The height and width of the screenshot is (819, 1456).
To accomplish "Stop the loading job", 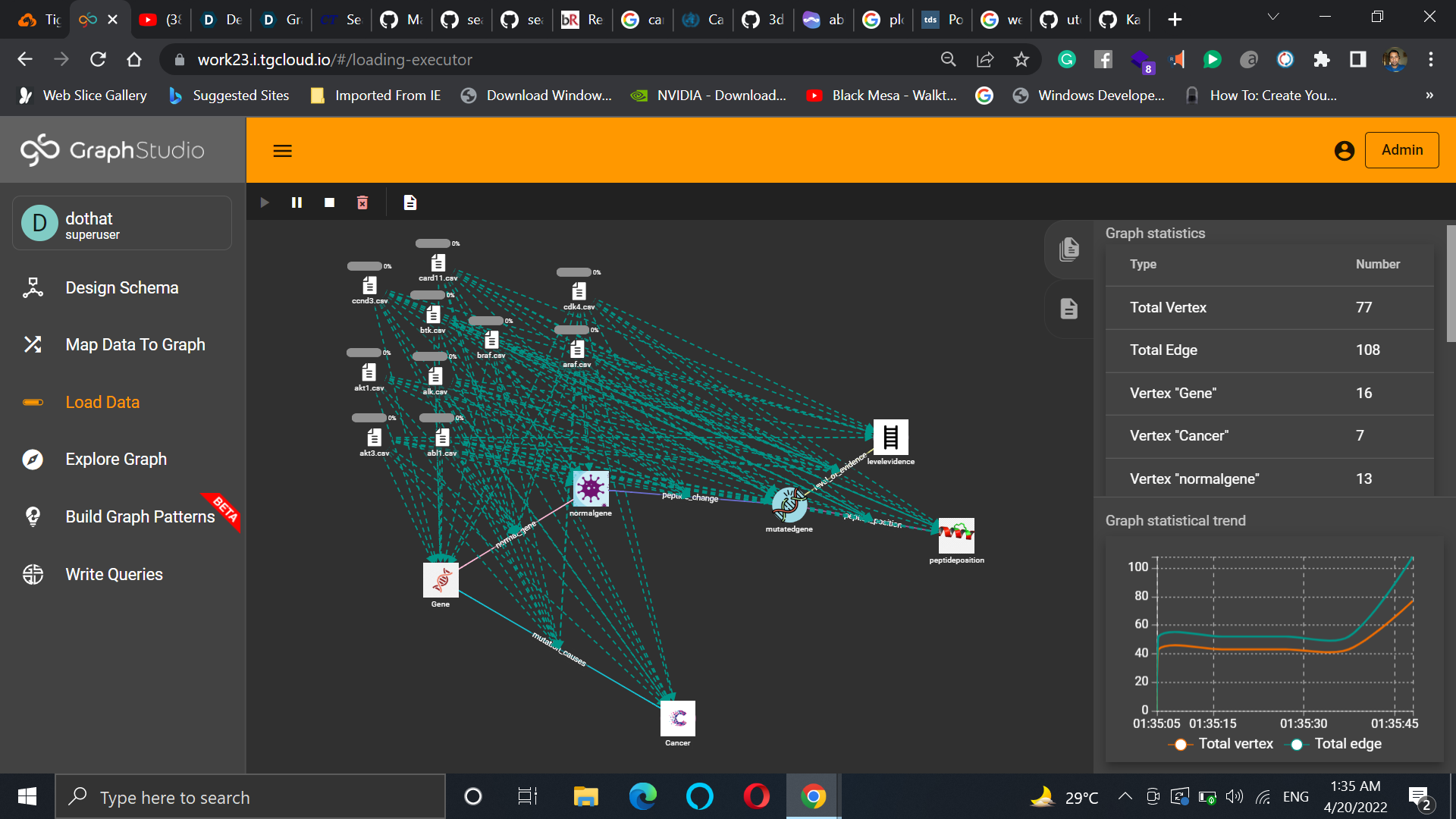I will pyautogui.click(x=329, y=202).
